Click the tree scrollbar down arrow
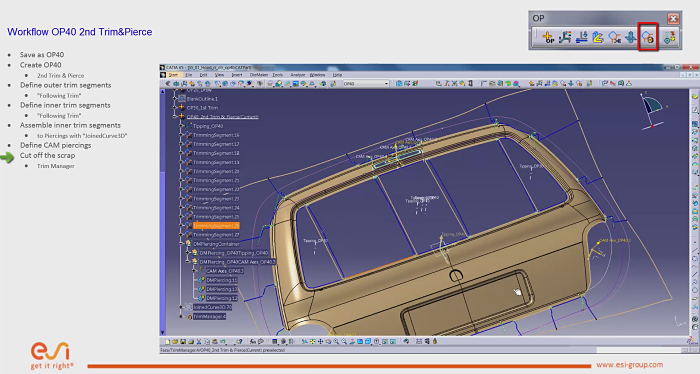 [x=162, y=332]
